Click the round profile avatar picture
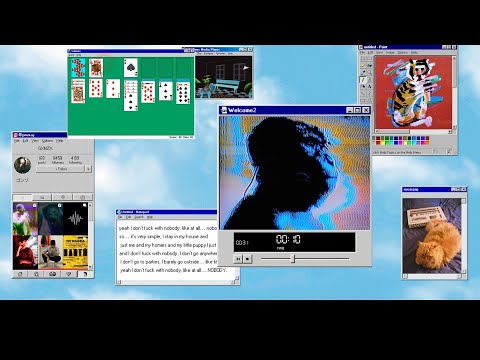This screenshot has height=360, width=480. (x=23, y=165)
